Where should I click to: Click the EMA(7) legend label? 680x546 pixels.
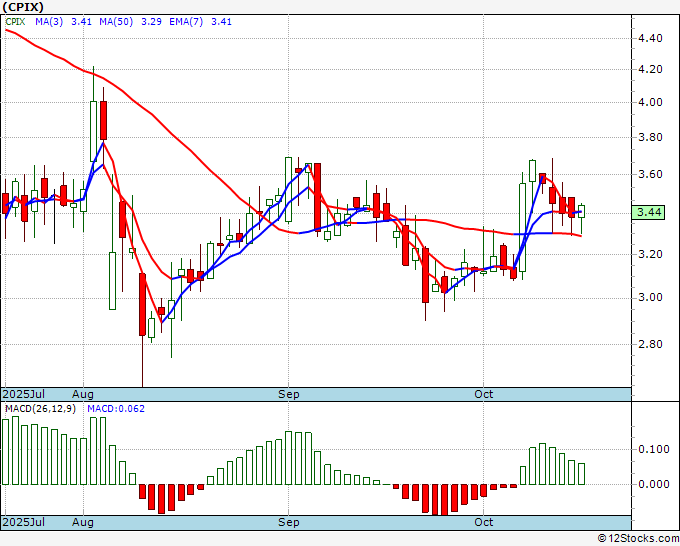point(186,22)
